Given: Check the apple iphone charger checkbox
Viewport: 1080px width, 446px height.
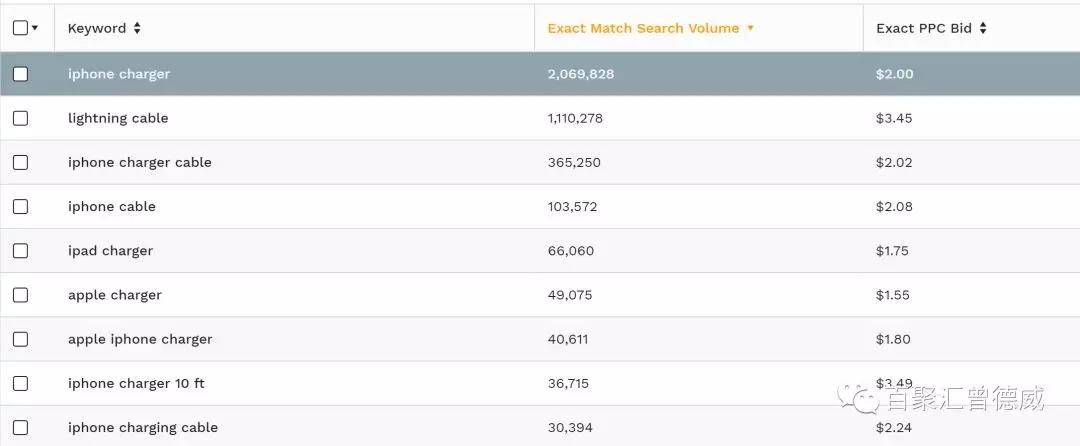Looking at the screenshot, I should [20, 339].
